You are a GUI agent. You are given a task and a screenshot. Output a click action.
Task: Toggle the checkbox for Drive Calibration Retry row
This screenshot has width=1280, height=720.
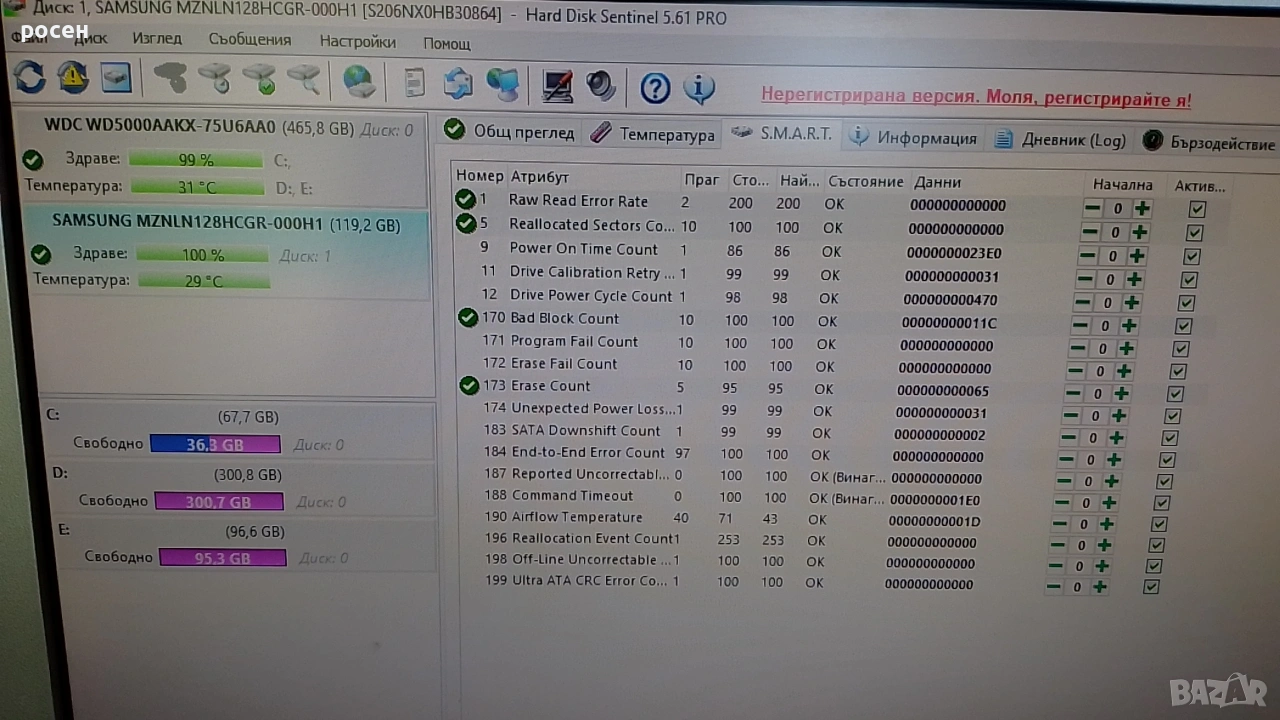click(1189, 280)
